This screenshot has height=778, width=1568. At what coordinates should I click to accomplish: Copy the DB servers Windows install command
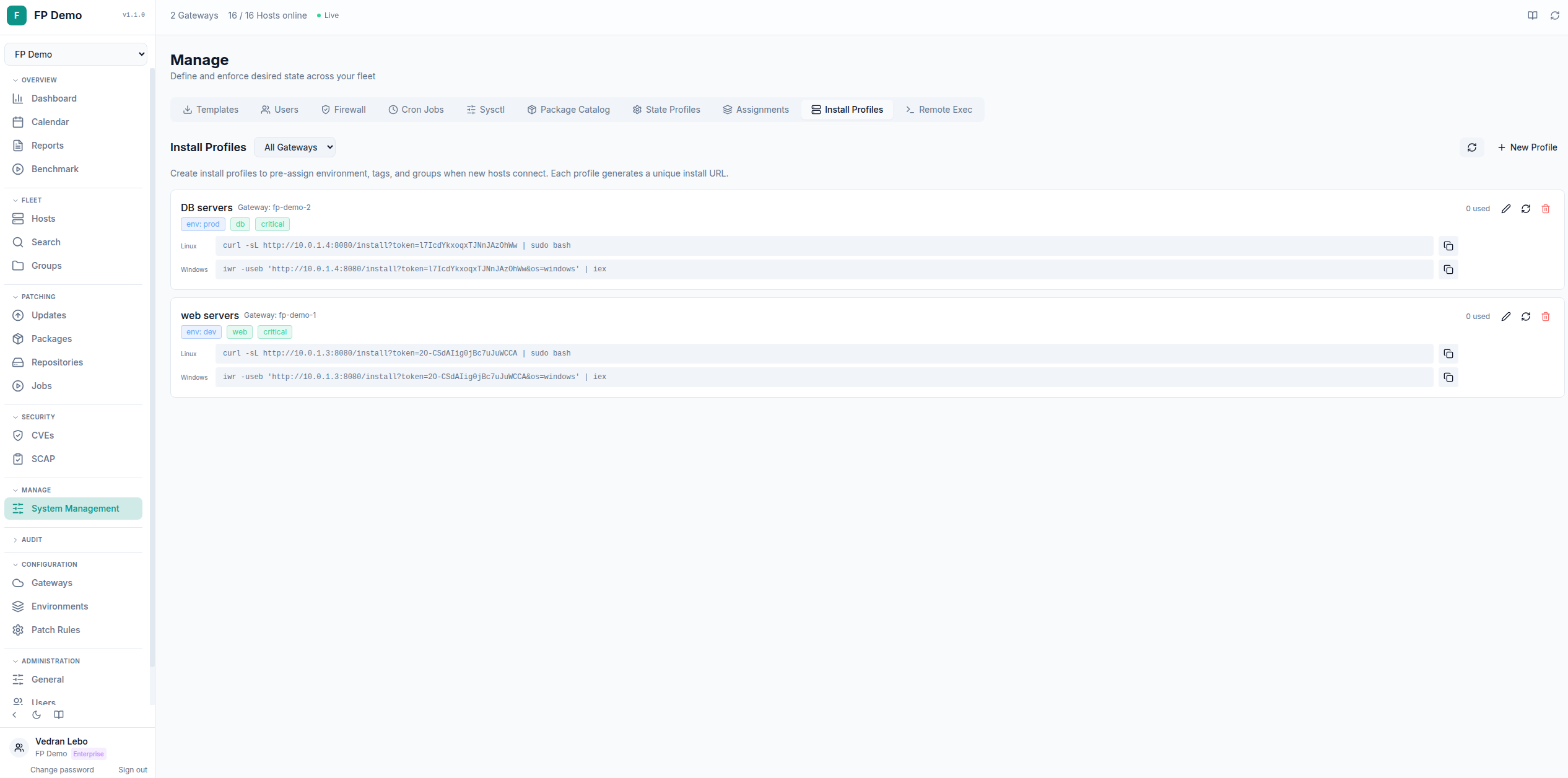tap(1448, 269)
